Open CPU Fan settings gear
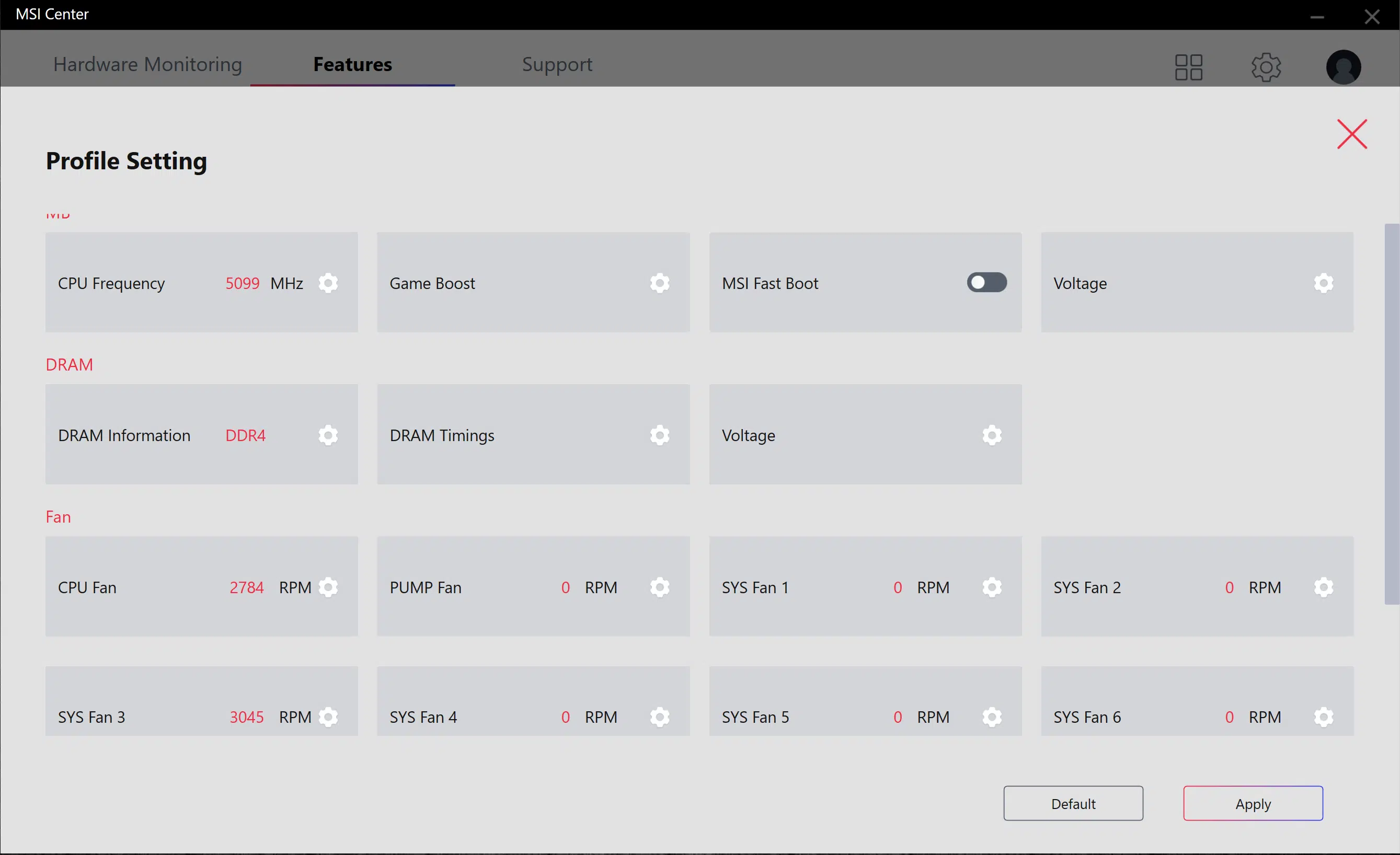 (328, 587)
